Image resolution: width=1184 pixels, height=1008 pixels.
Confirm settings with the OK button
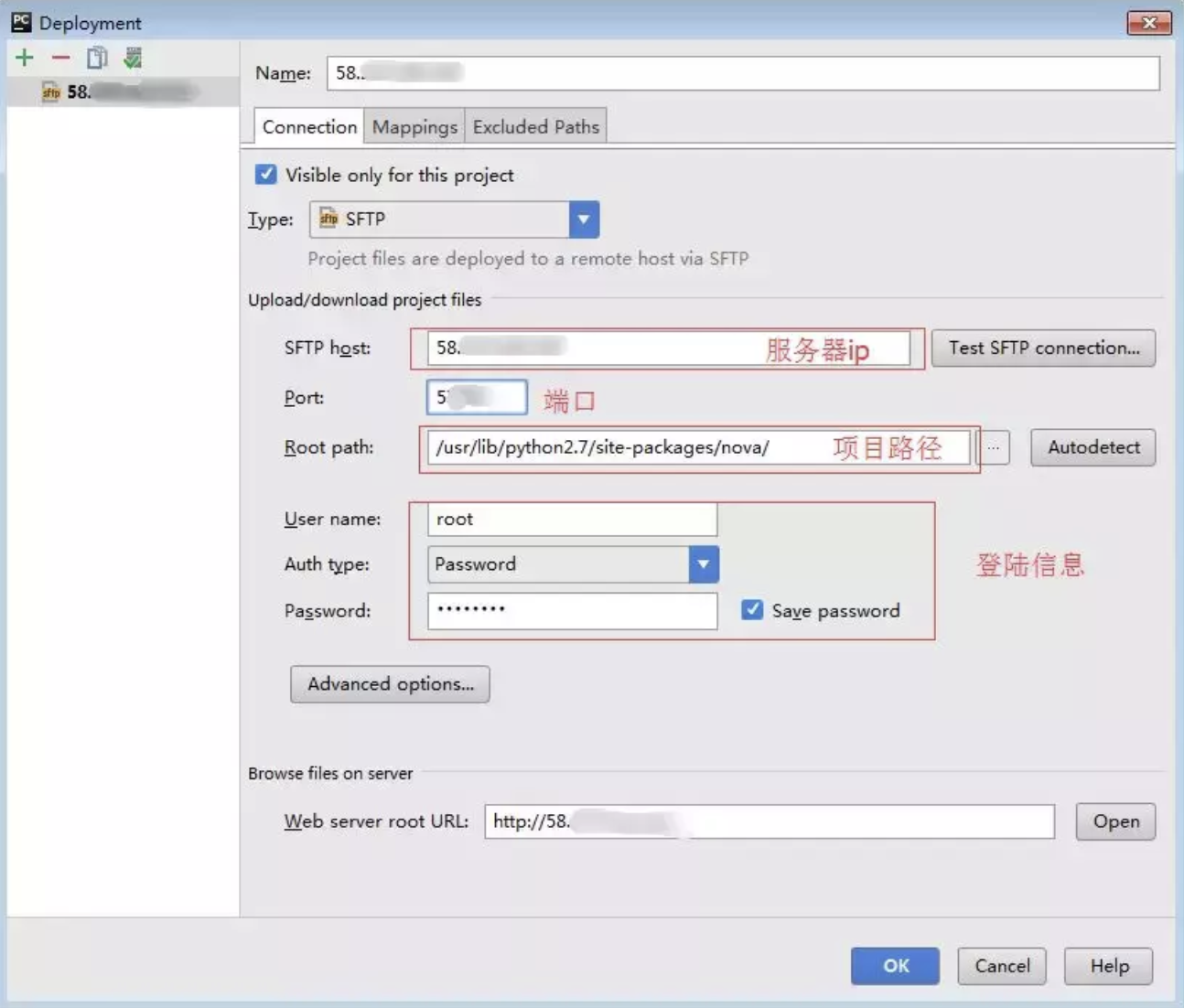(895, 966)
